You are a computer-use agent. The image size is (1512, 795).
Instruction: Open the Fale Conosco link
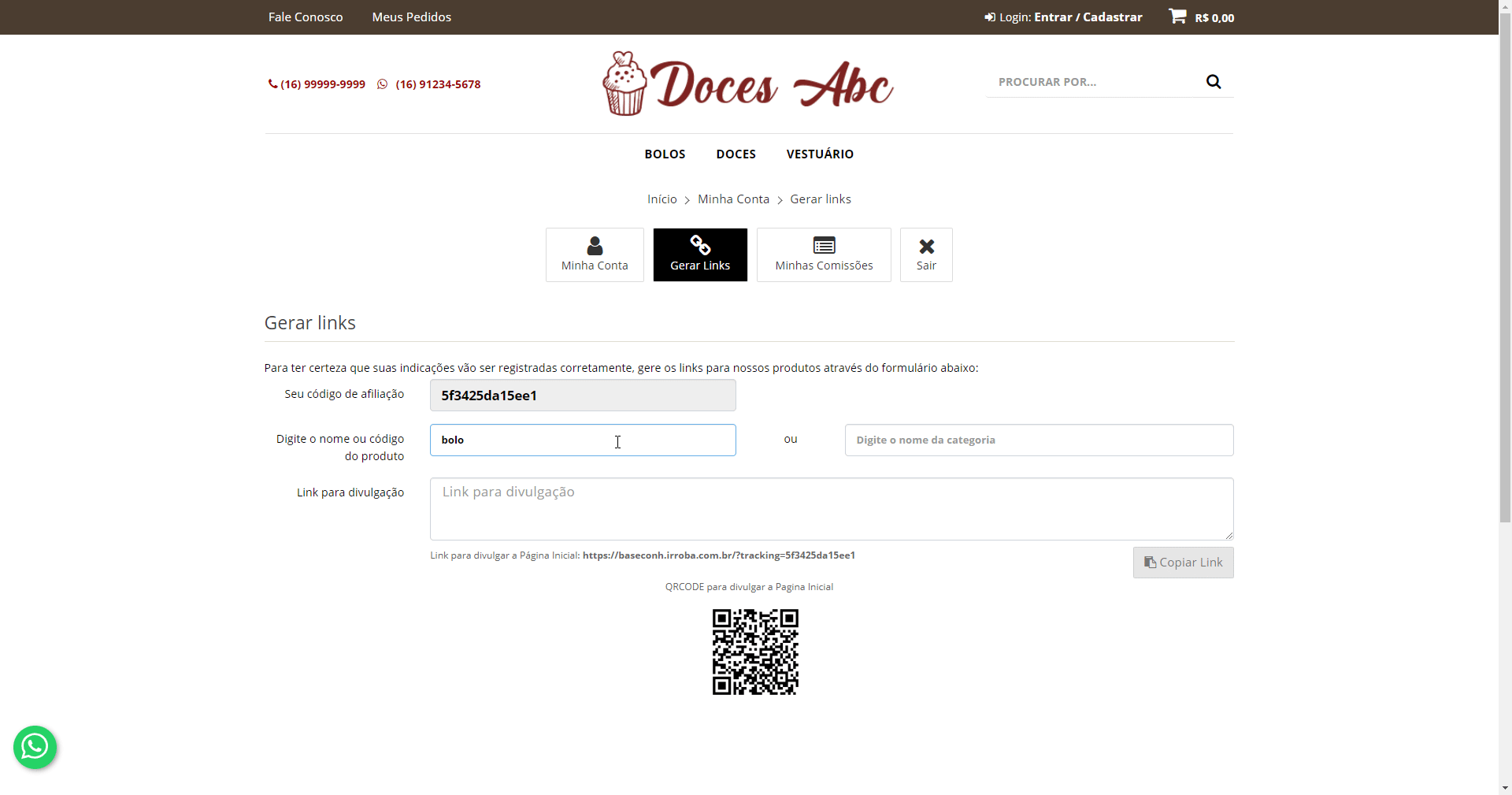(306, 17)
